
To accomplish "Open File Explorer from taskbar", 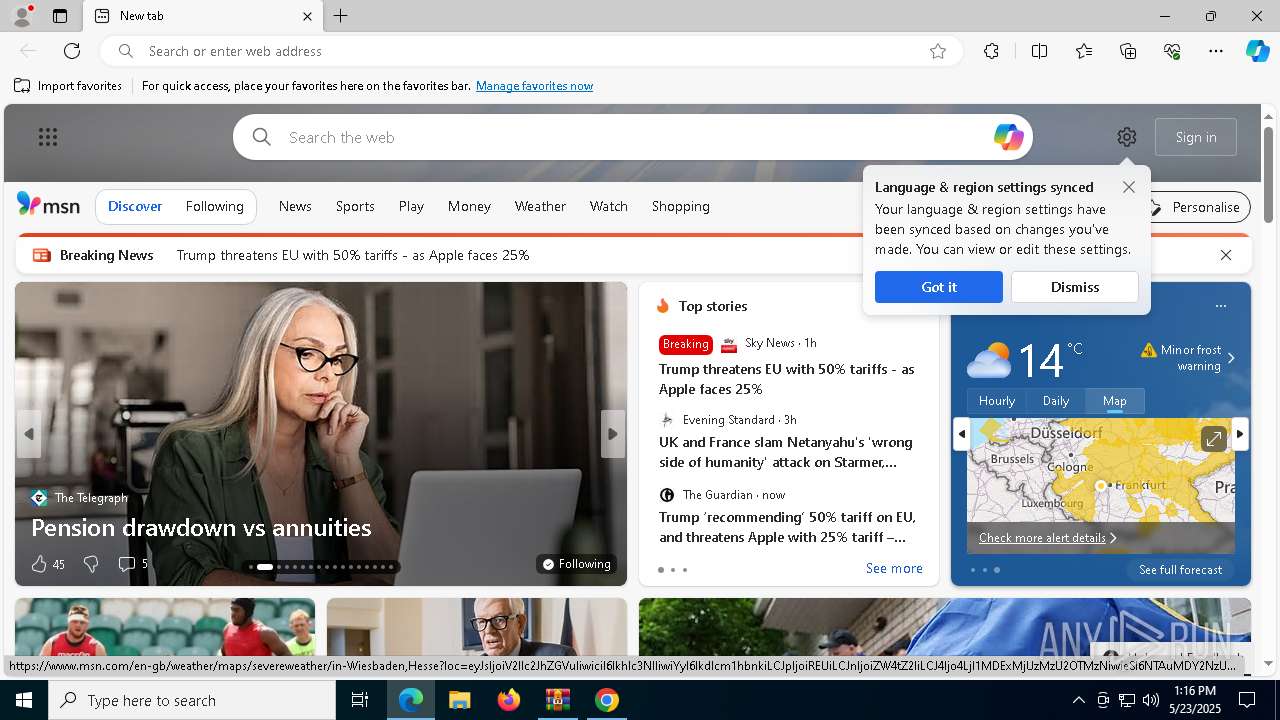I will (459, 700).
